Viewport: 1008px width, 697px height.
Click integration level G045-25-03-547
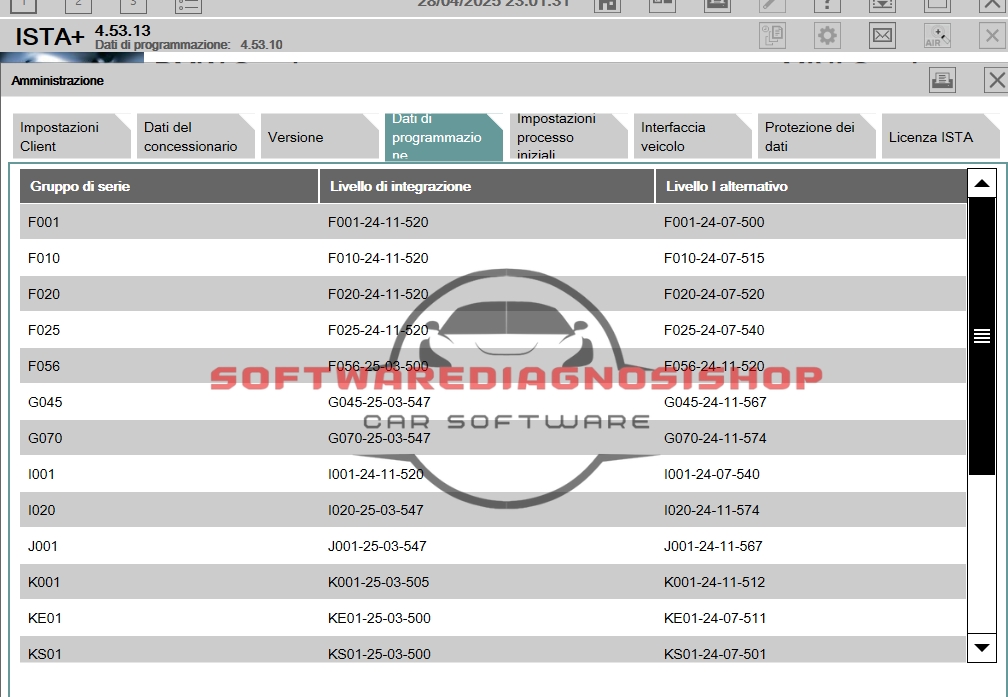pyautogui.click(x=379, y=402)
